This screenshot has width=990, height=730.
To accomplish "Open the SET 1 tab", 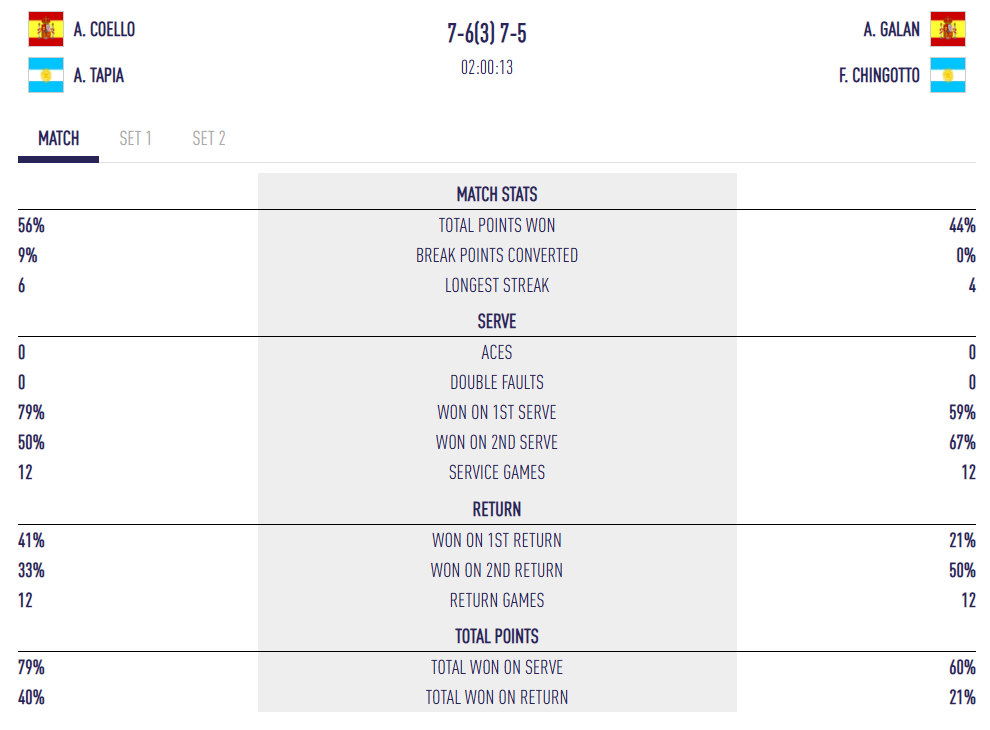I will [135, 139].
